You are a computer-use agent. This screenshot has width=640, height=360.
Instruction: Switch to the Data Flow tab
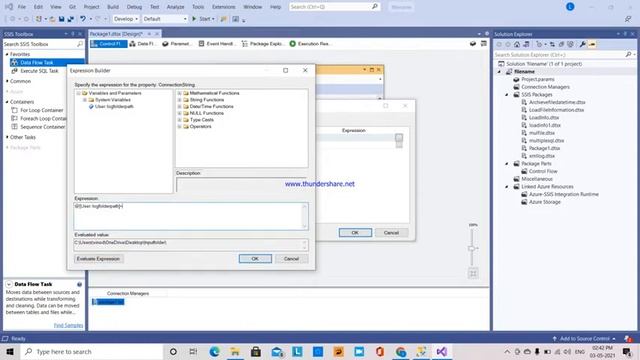coord(143,44)
